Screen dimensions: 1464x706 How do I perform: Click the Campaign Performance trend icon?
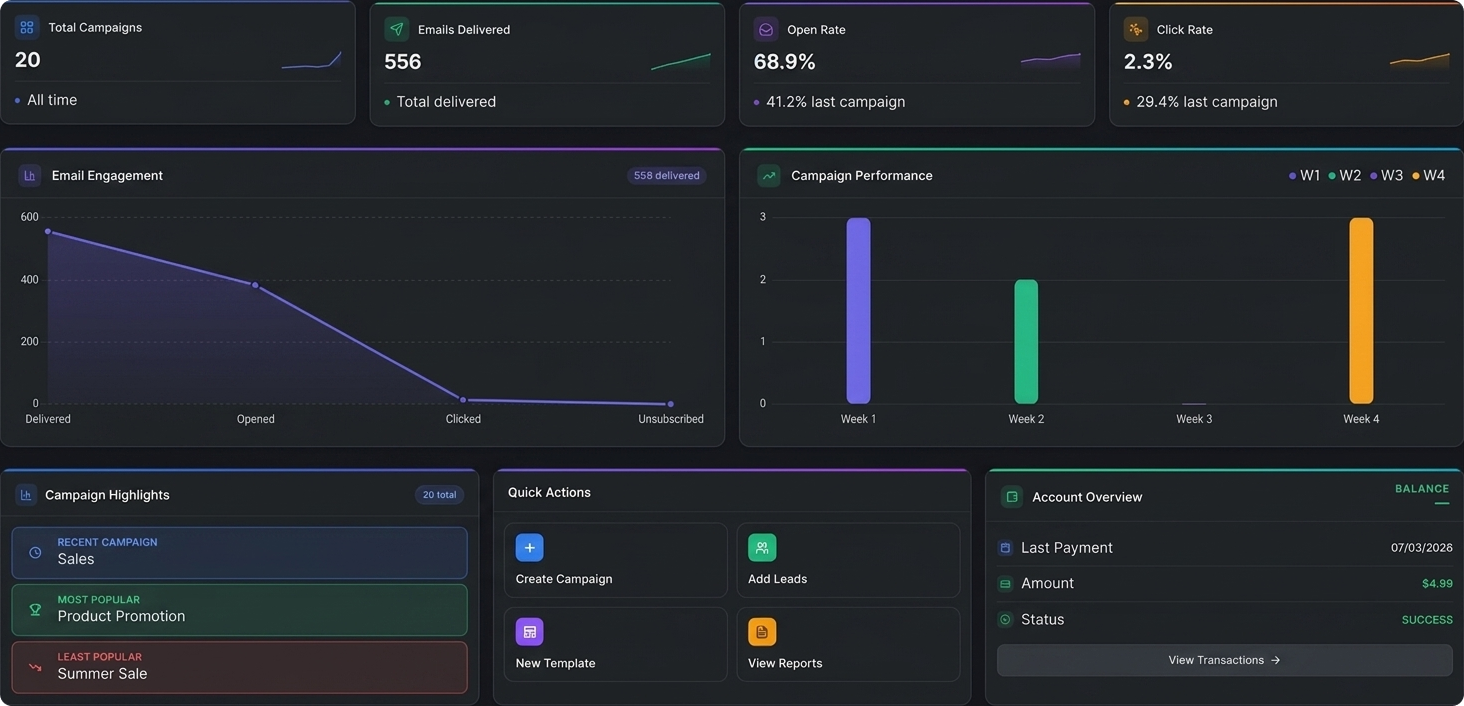[769, 175]
